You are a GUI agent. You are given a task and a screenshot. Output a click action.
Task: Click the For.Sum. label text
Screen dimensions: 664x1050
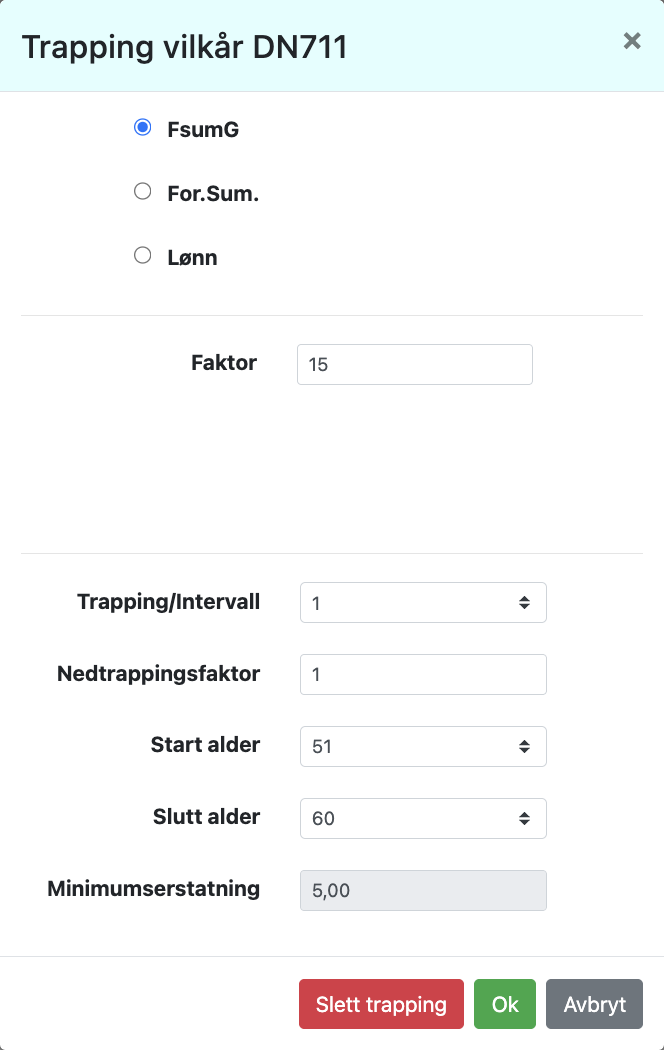point(213,194)
